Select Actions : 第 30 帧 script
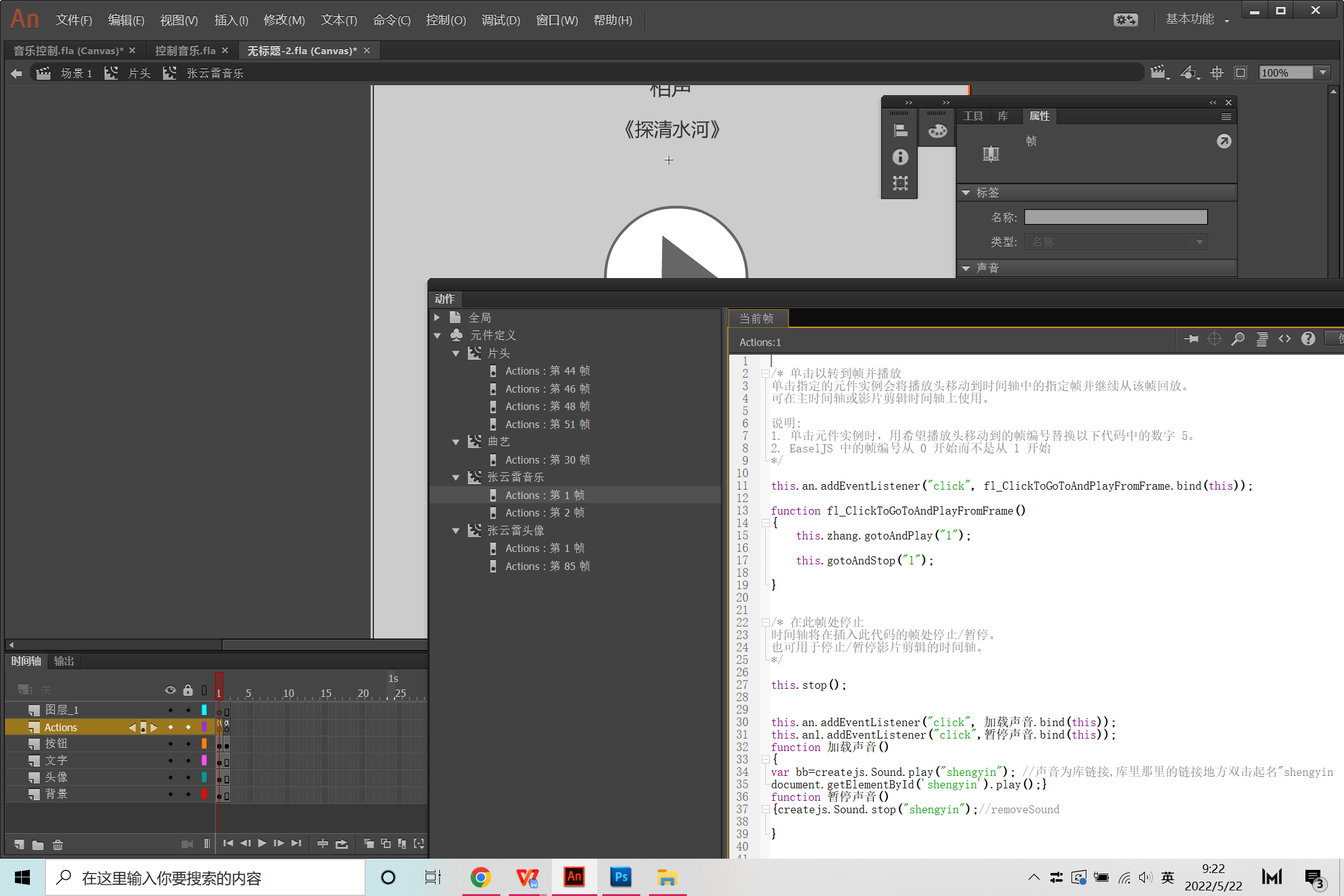The image size is (1344, 896). (x=547, y=460)
